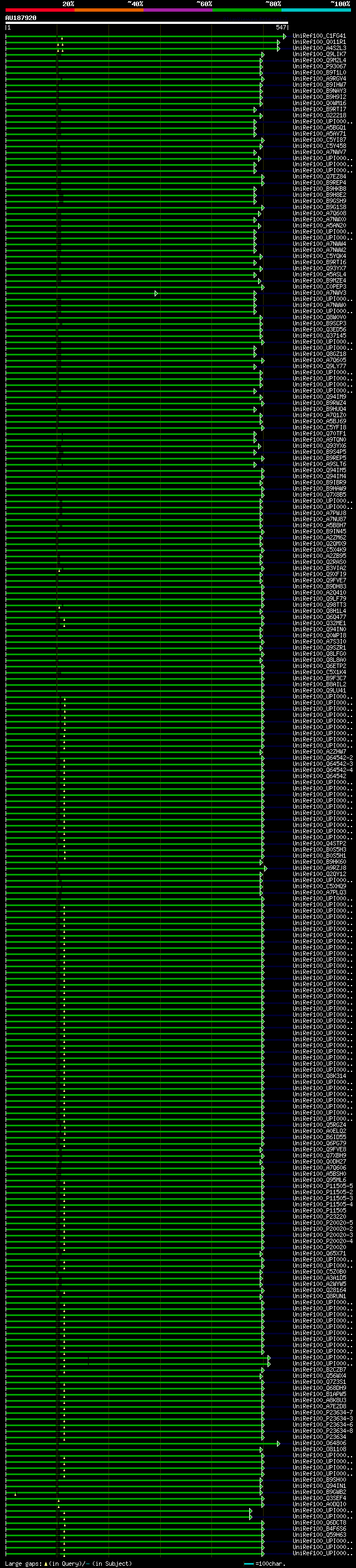This screenshot has height=1568, width=356.
Task: Select hit label UniRef100_Q64806
Action: pyautogui.click(x=319, y=1443)
